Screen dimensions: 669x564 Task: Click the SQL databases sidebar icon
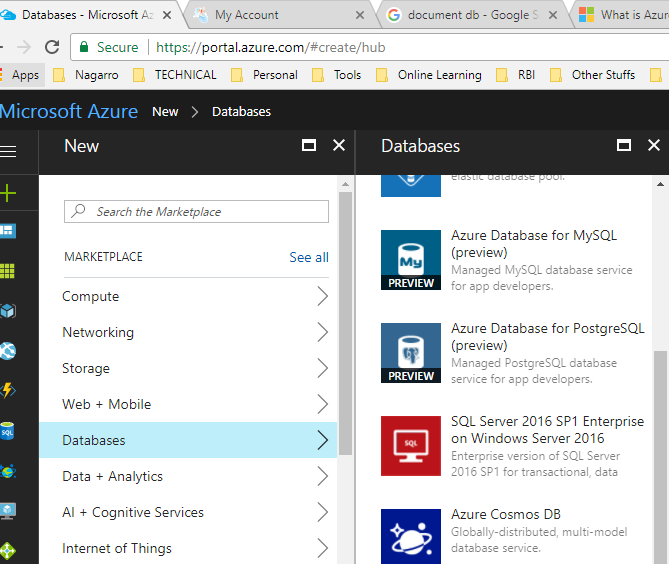[9, 431]
